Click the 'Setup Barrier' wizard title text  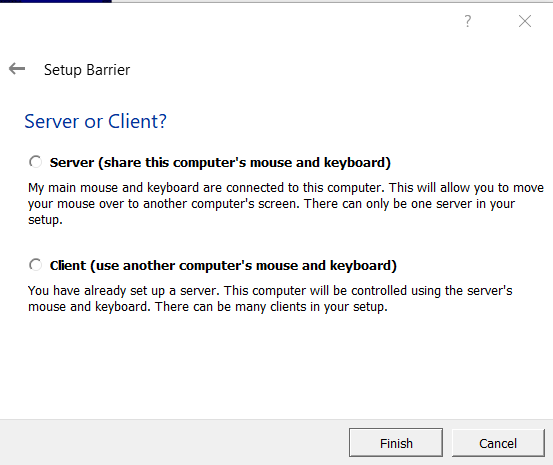click(87, 70)
